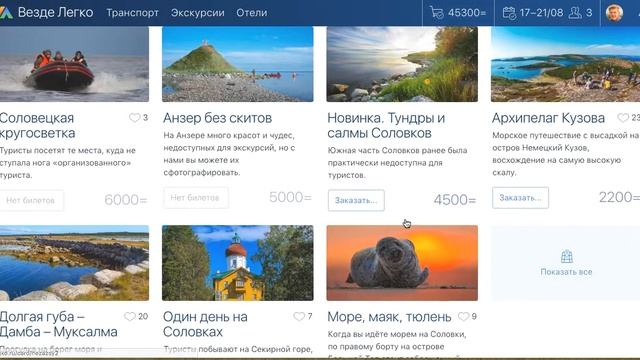
Task: Open the Тундры и салмы shoreline photo
Action: [402, 64]
